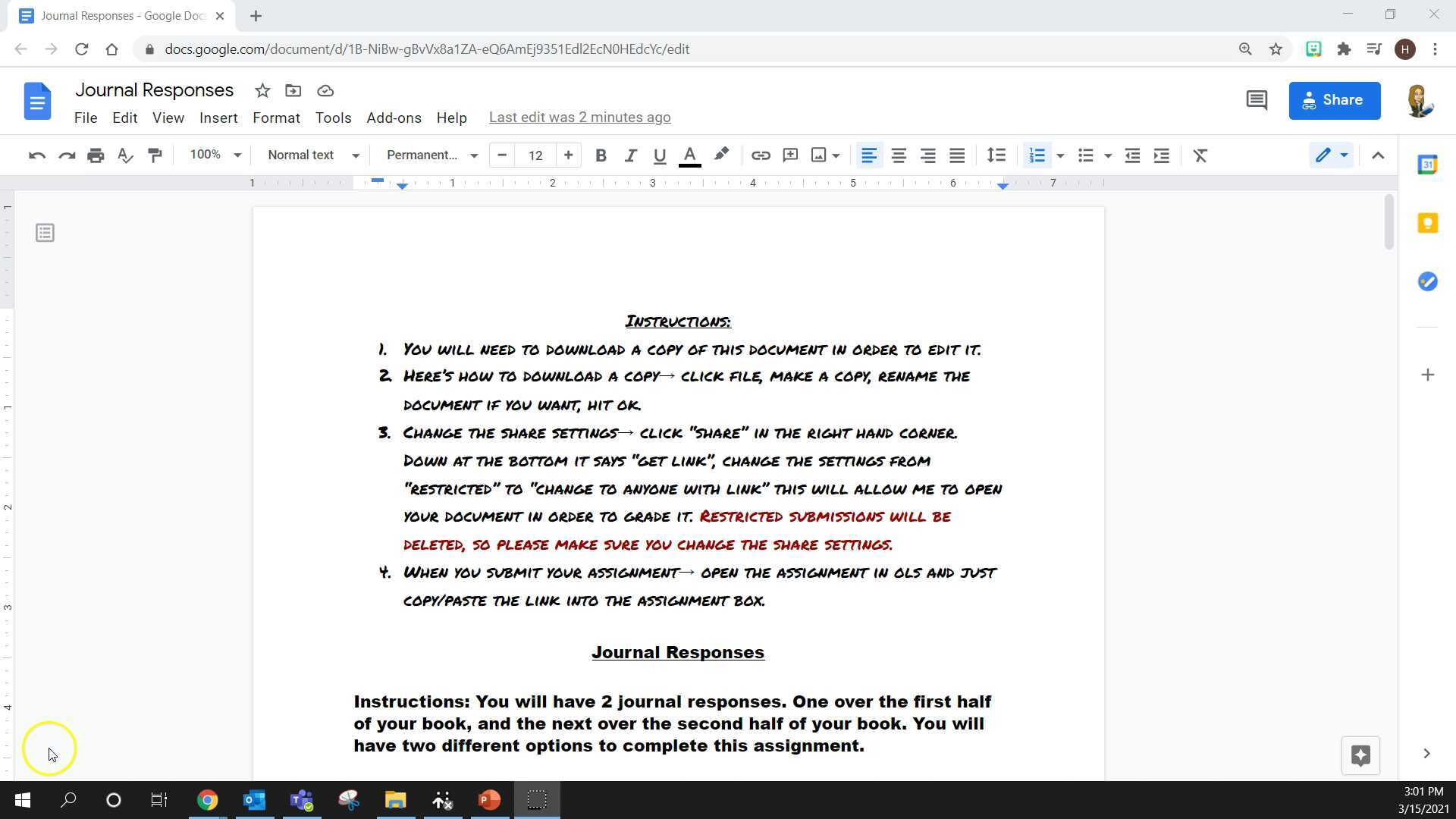Viewport: 1456px width, 819px height.
Task: Insert a link into the document
Action: (x=761, y=155)
